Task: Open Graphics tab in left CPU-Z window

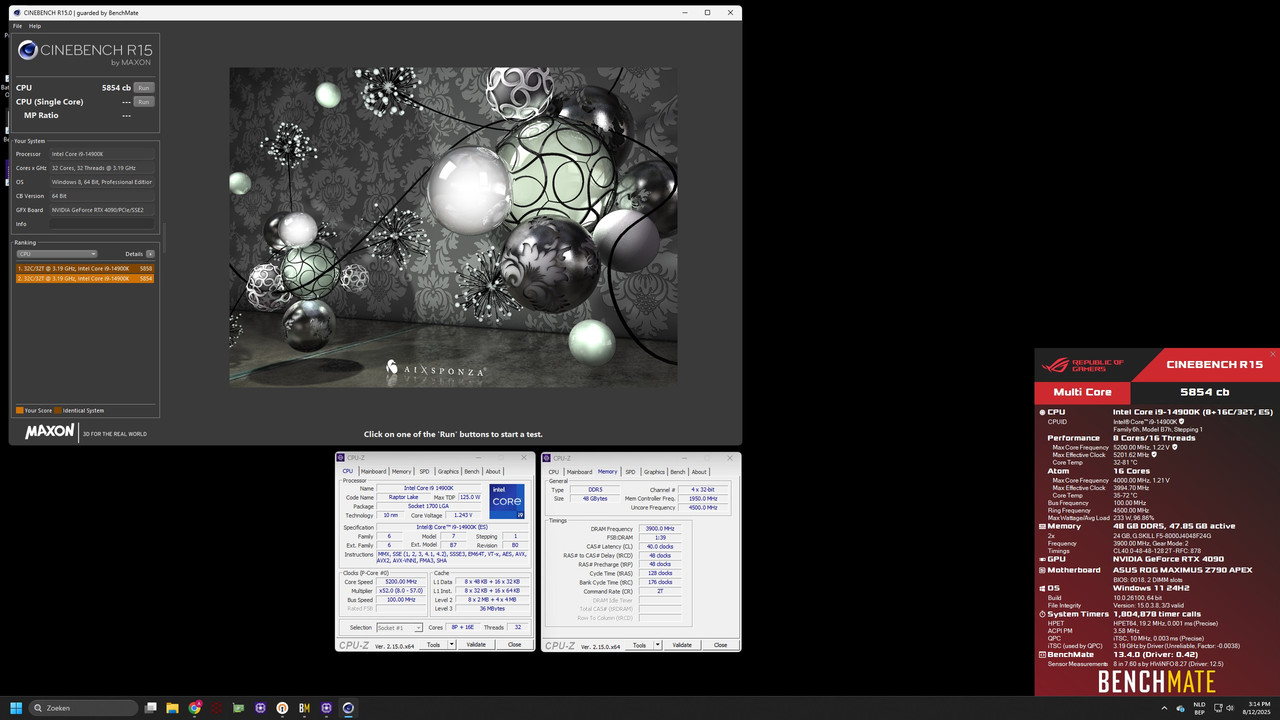Action: [x=448, y=471]
